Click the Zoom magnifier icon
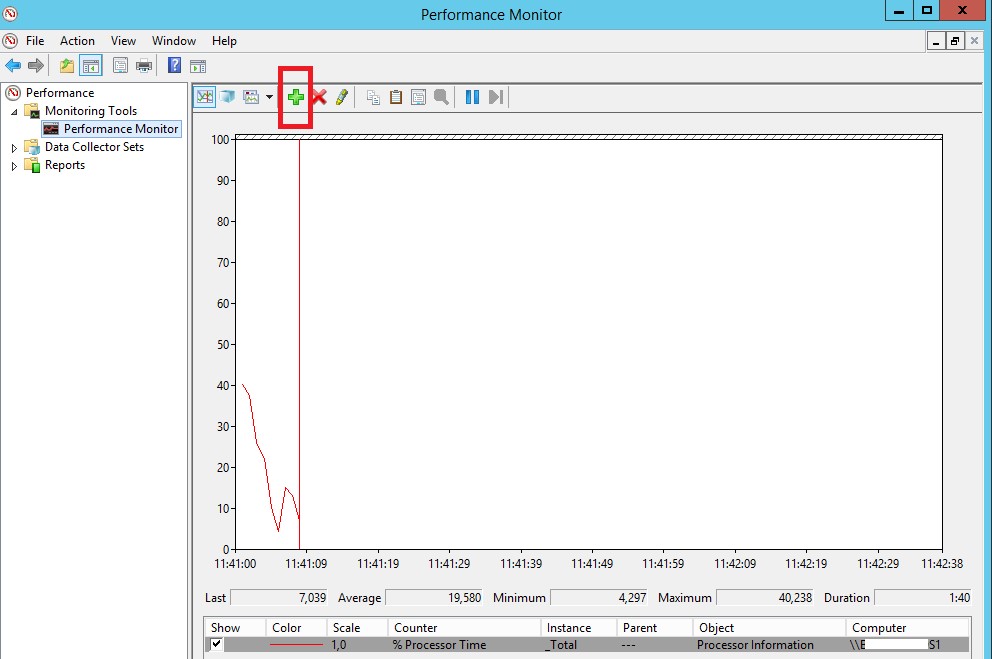This screenshot has width=992, height=659. (x=441, y=97)
